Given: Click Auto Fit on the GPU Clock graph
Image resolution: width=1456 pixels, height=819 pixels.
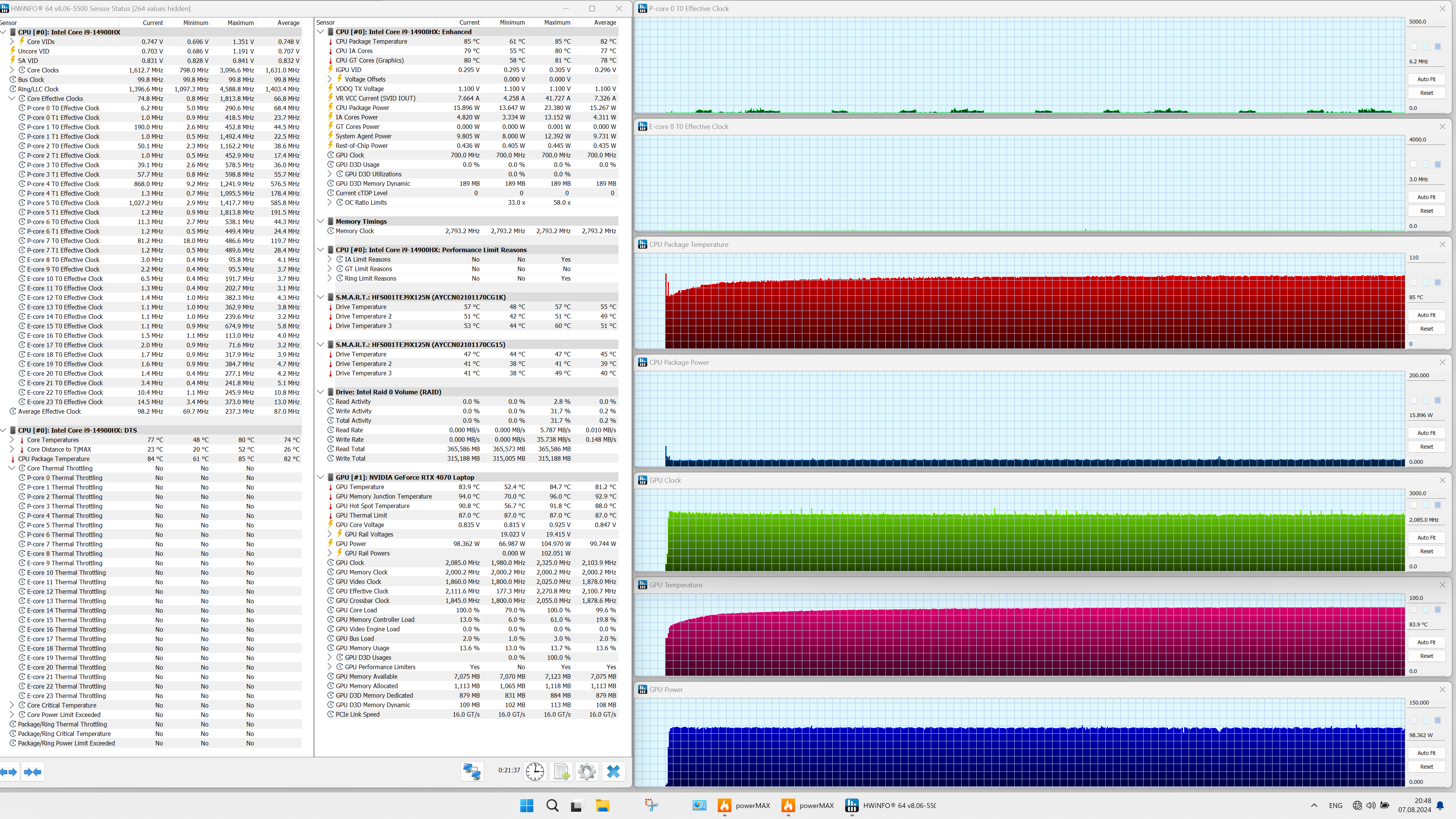Looking at the screenshot, I should point(1426,538).
